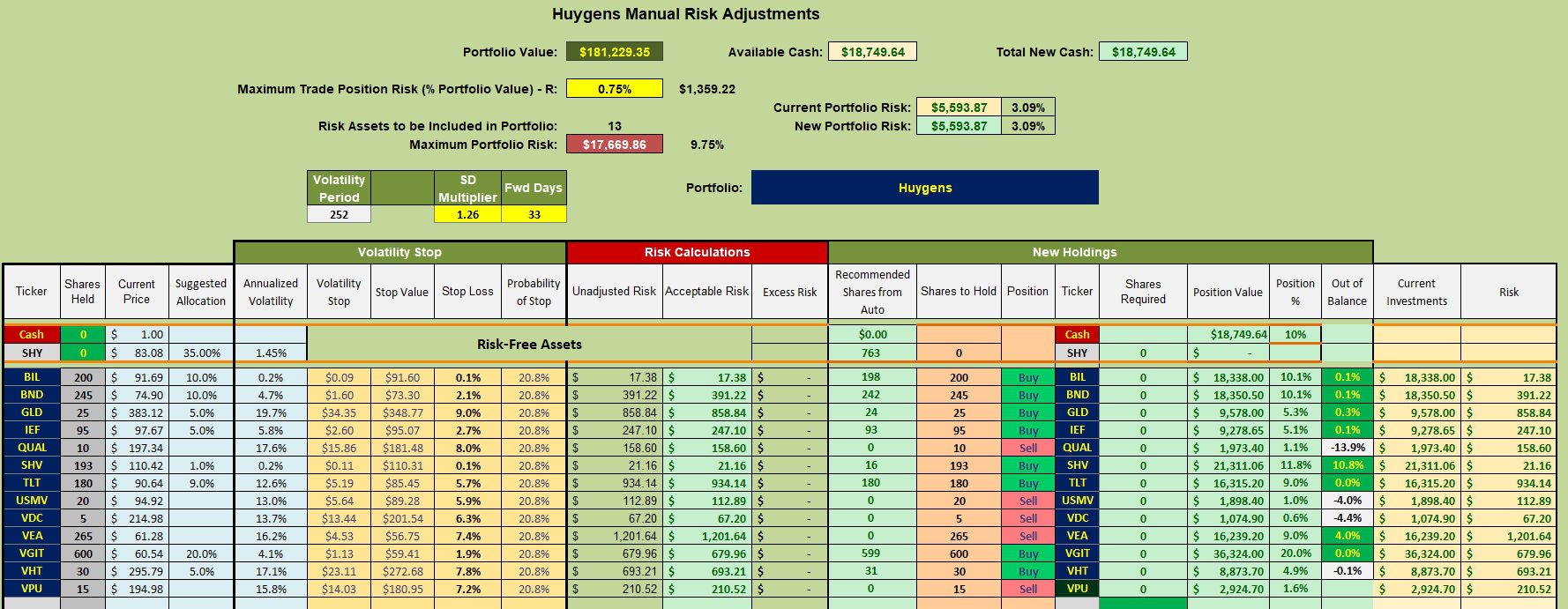This screenshot has width=1568, height=609.
Task: Select TLT stop loss 5.7%
Action: coord(467,483)
